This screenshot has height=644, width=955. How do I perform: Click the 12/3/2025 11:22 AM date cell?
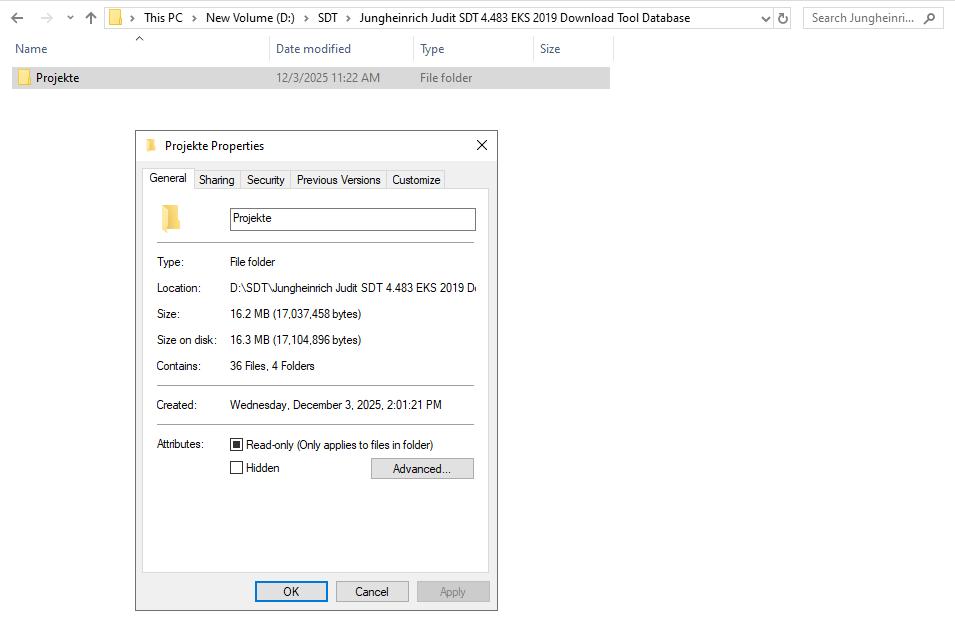click(x=328, y=78)
